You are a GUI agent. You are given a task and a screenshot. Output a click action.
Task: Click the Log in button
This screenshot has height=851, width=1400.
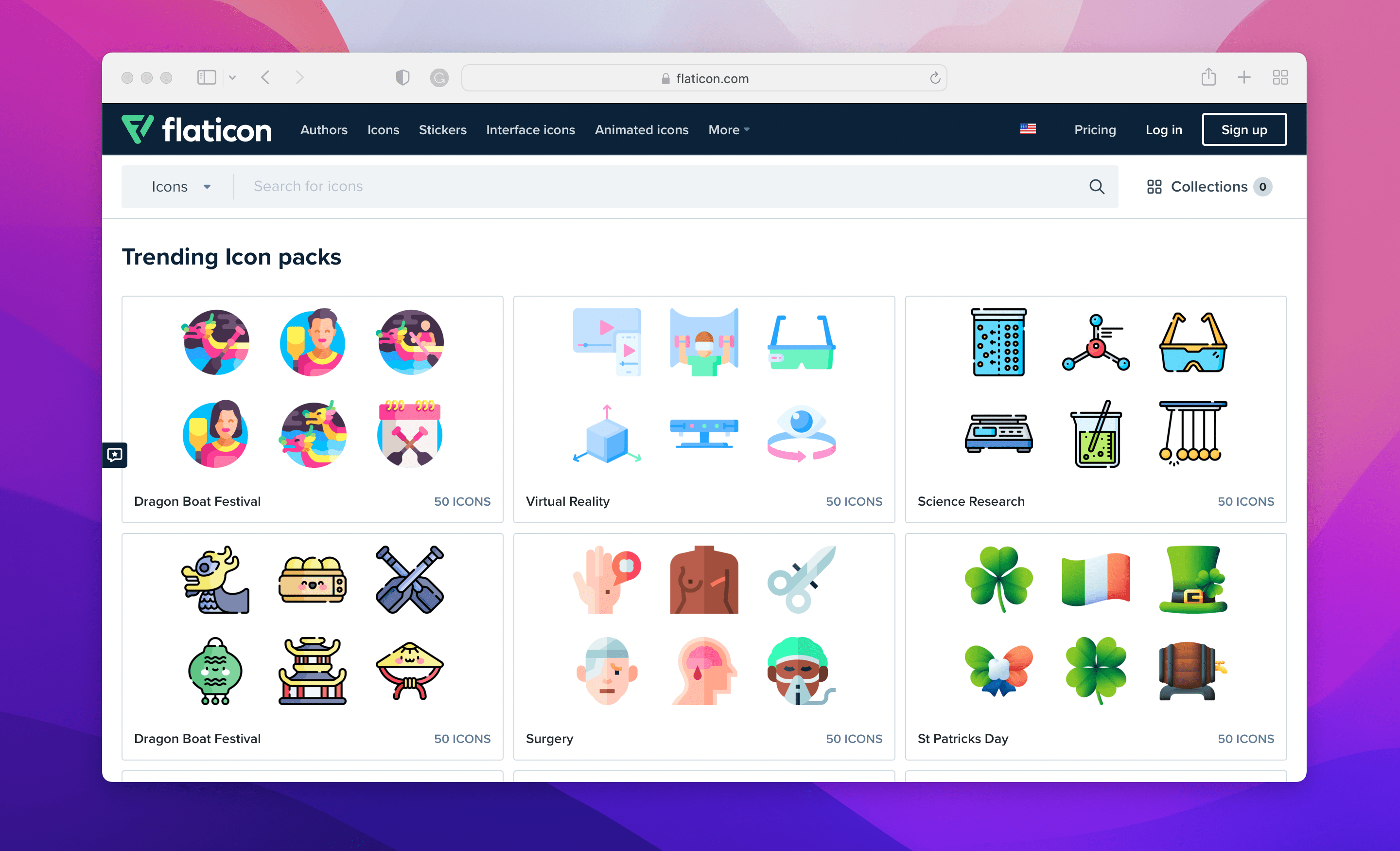(1163, 129)
